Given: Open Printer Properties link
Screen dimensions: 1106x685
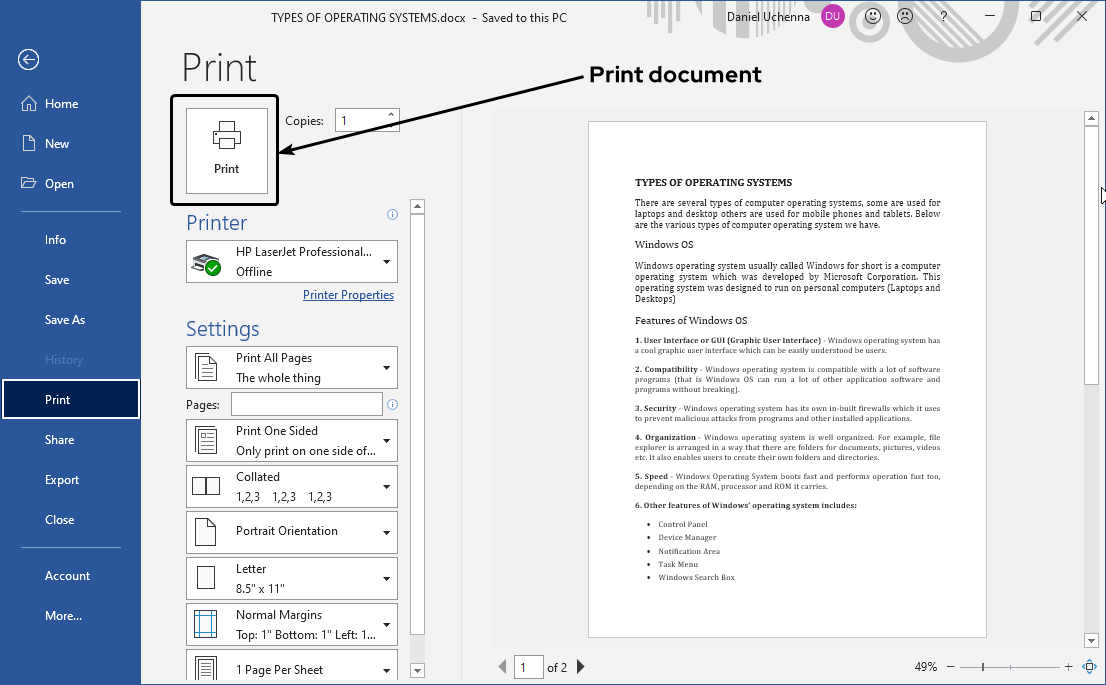Looking at the screenshot, I should click(x=348, y=294).
